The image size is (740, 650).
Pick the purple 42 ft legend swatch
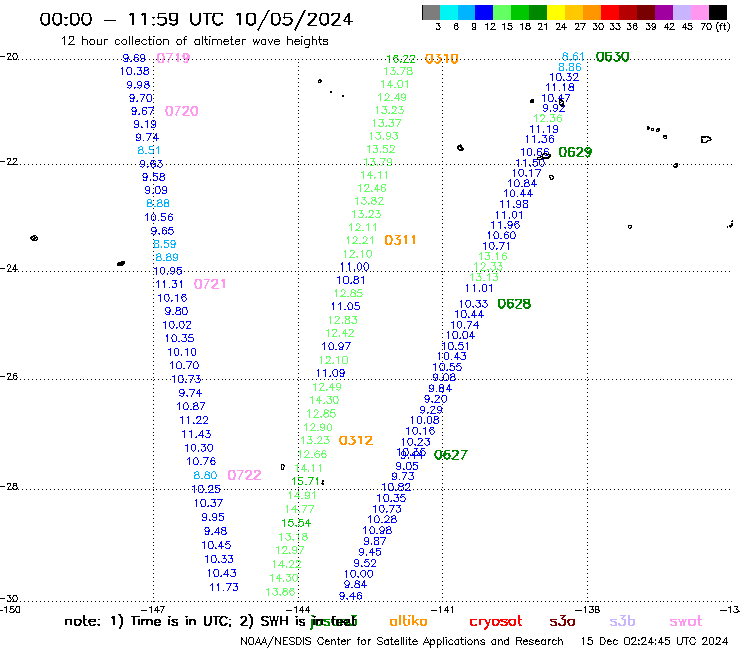click(664, 12)
